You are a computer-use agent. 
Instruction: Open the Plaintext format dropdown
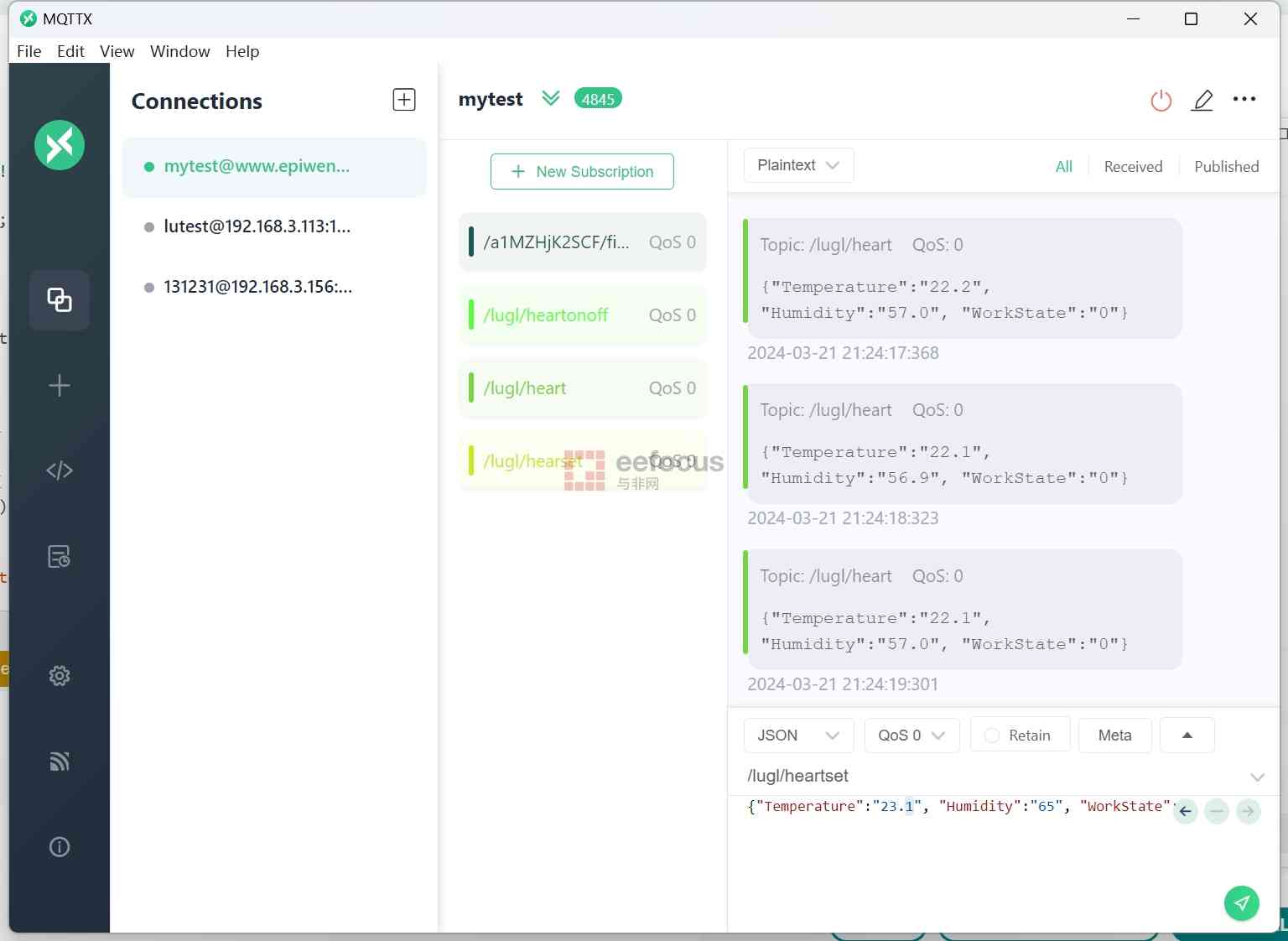(798, 165)
